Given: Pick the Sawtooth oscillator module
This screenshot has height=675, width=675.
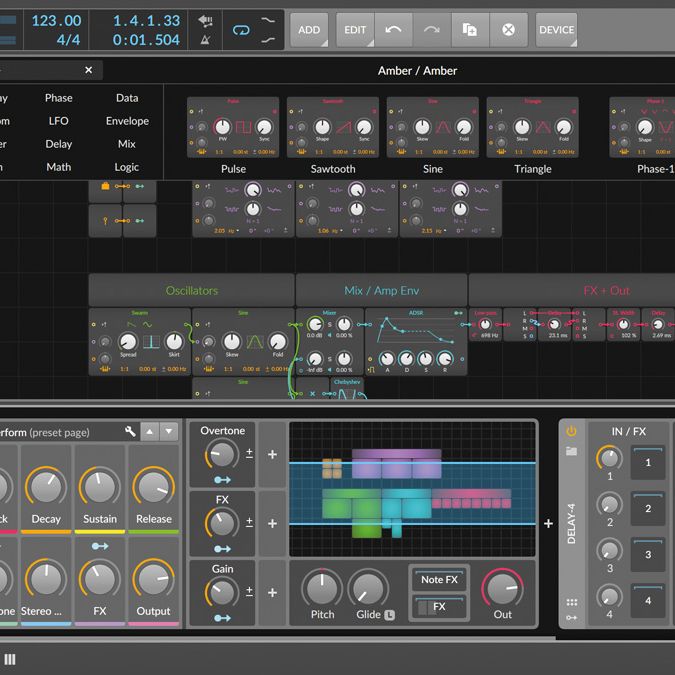Looking at the screenshot, I should click(x=333, y=127).
